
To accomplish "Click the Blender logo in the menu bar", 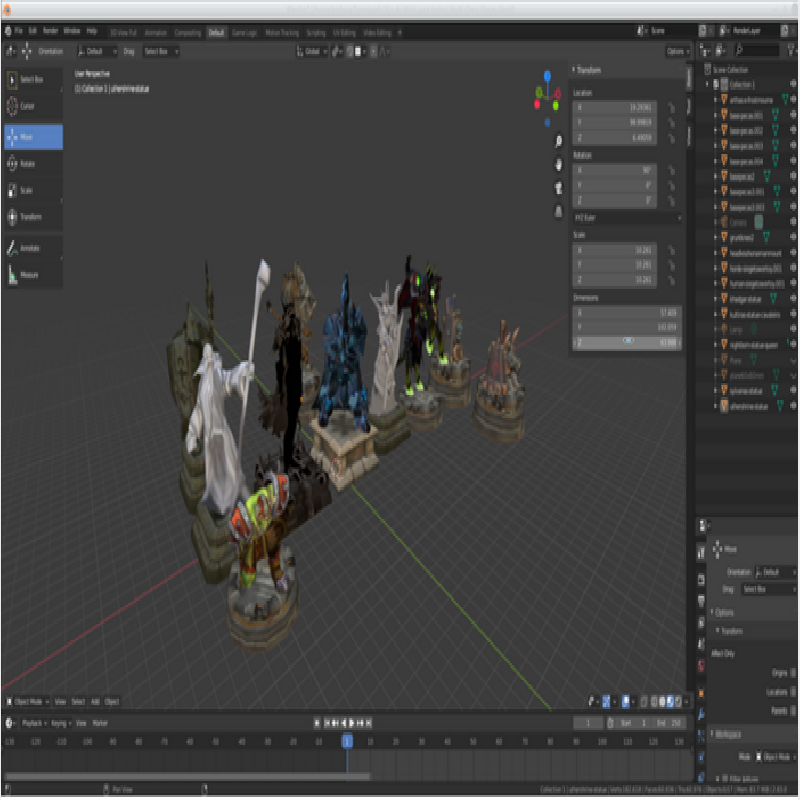I will pos(8,32).
